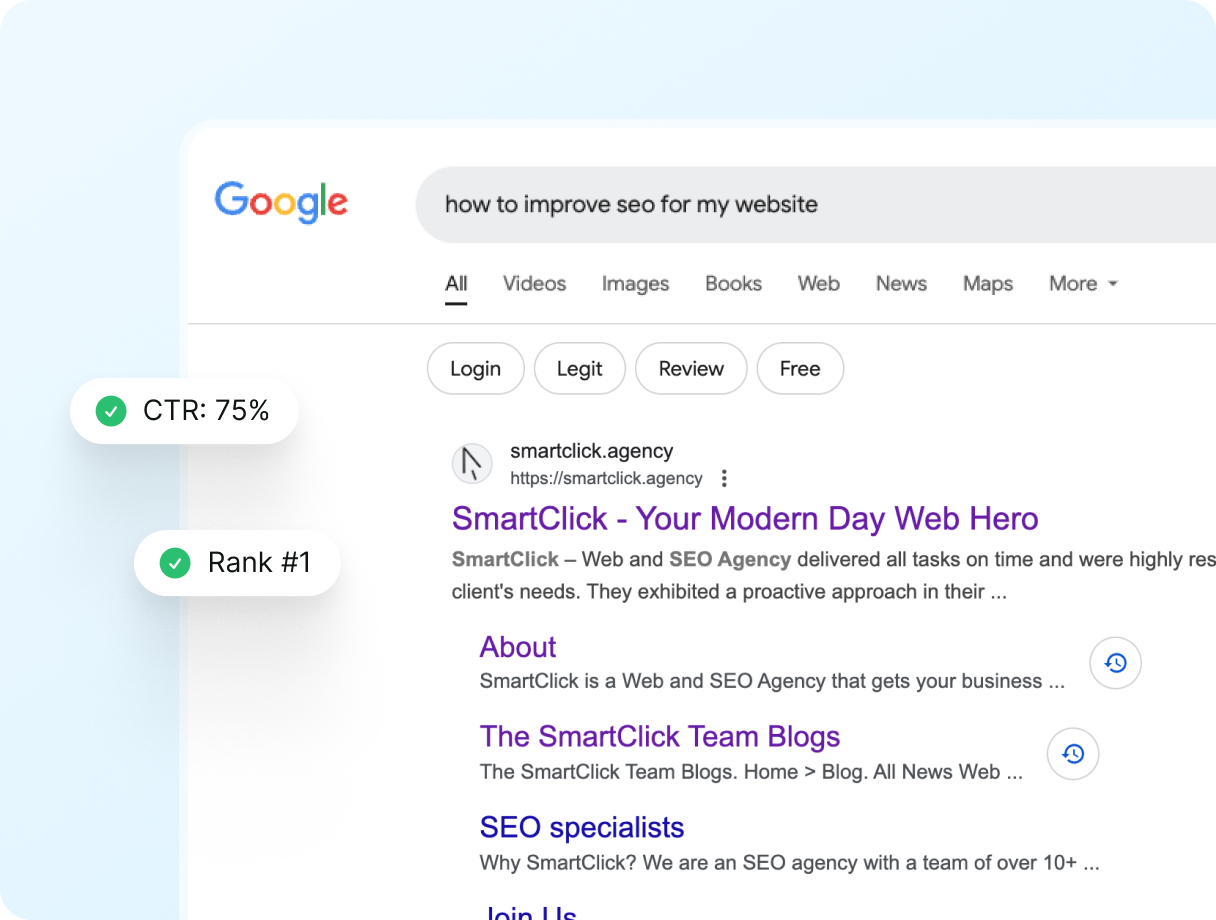Apply the Free filter chip
Viewport: 1216px width, 920px height.
pyautogui.click(x=800, y=369)
